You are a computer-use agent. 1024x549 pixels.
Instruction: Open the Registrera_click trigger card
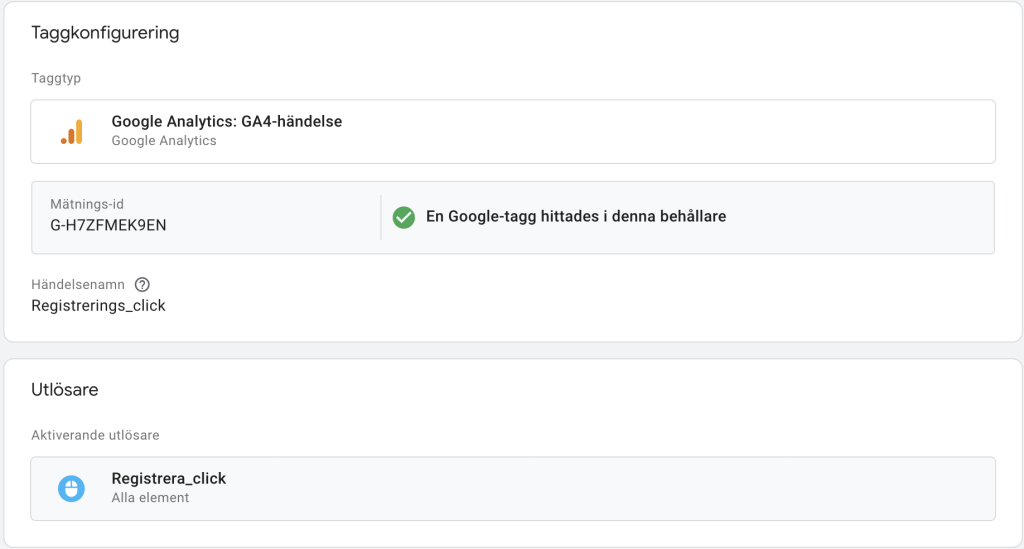click(x=513, y=488)
